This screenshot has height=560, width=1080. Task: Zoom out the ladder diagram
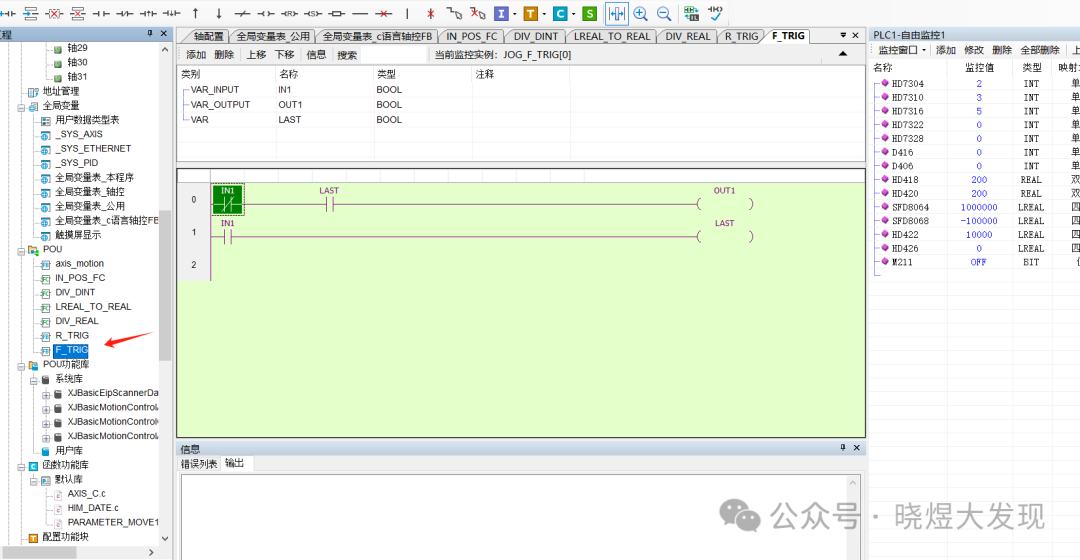tap(664, 13)
